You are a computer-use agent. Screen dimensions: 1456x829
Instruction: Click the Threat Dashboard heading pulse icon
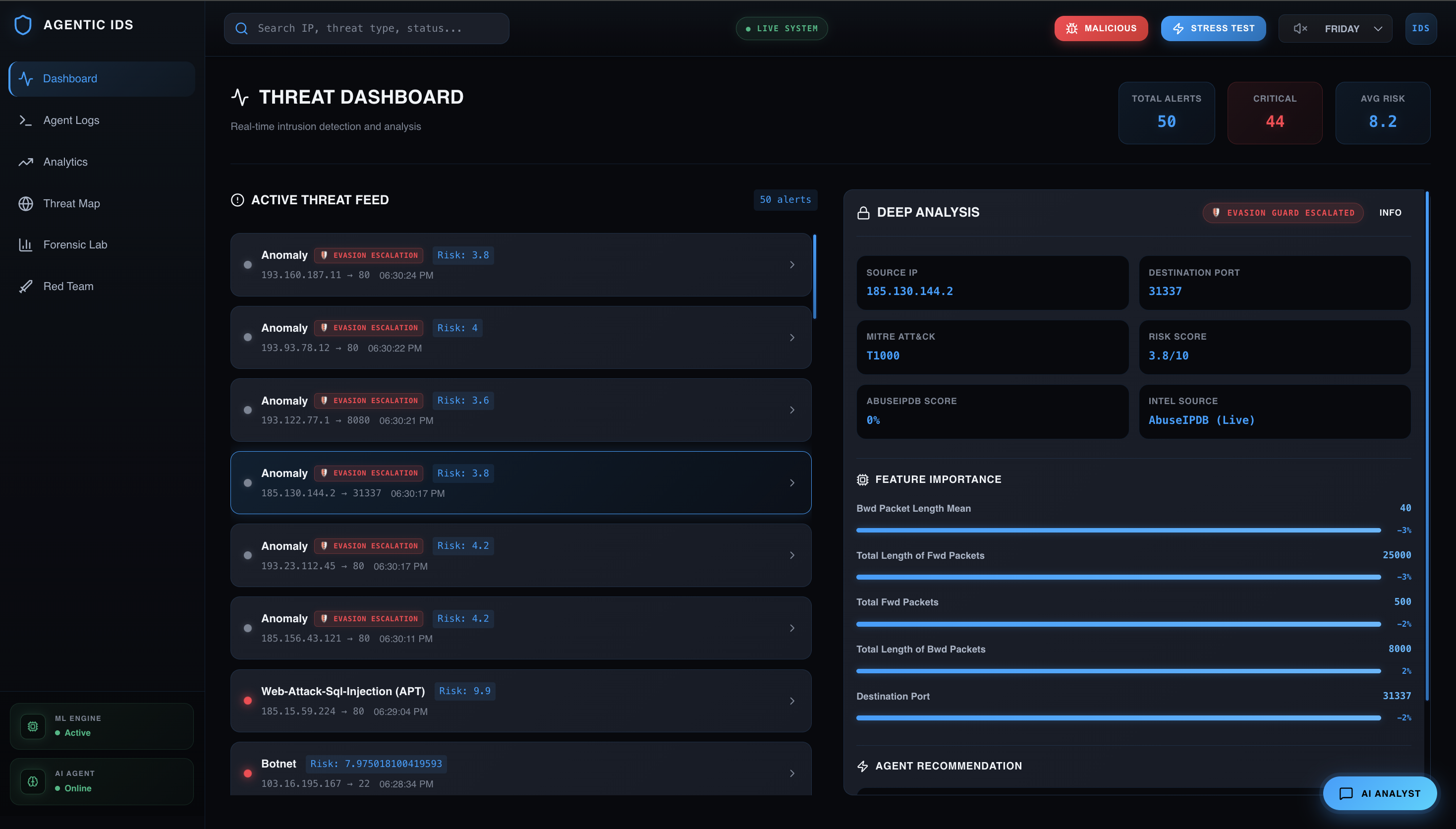point(240,97)
